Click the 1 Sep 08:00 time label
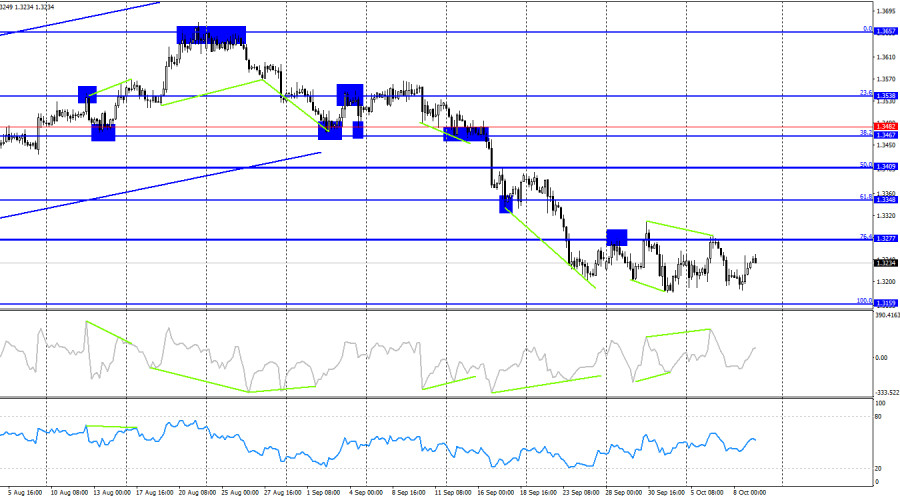The width and height of the screenshot is (900, 500). [x=323, y=493]
